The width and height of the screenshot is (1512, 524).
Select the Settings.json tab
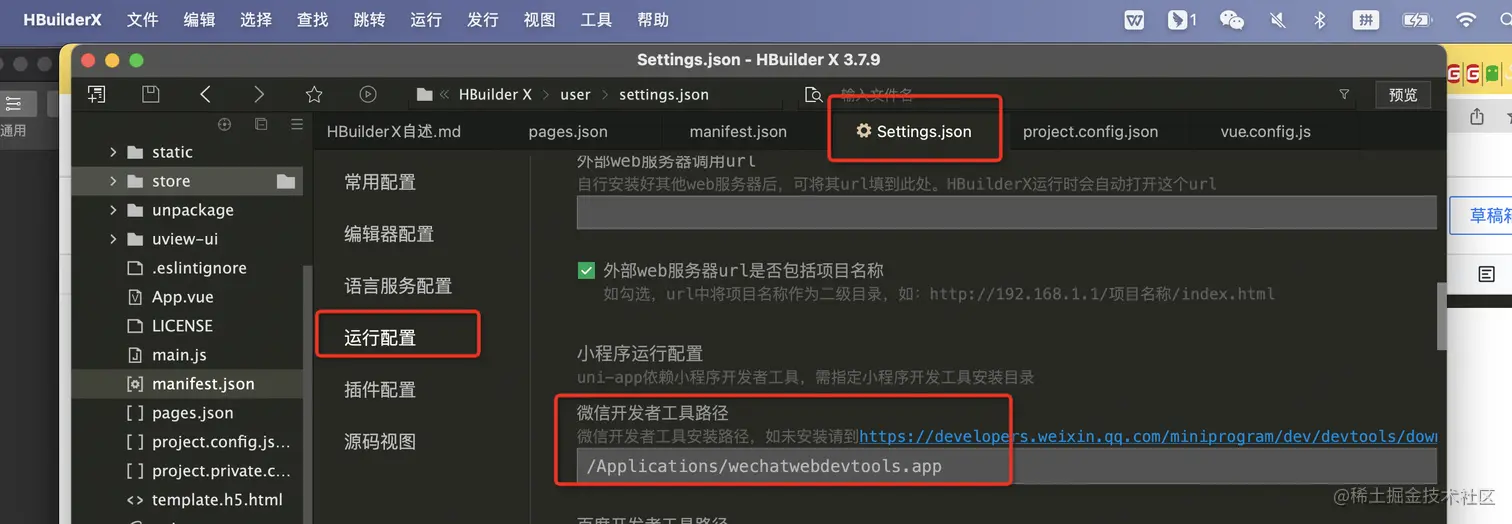913,131
